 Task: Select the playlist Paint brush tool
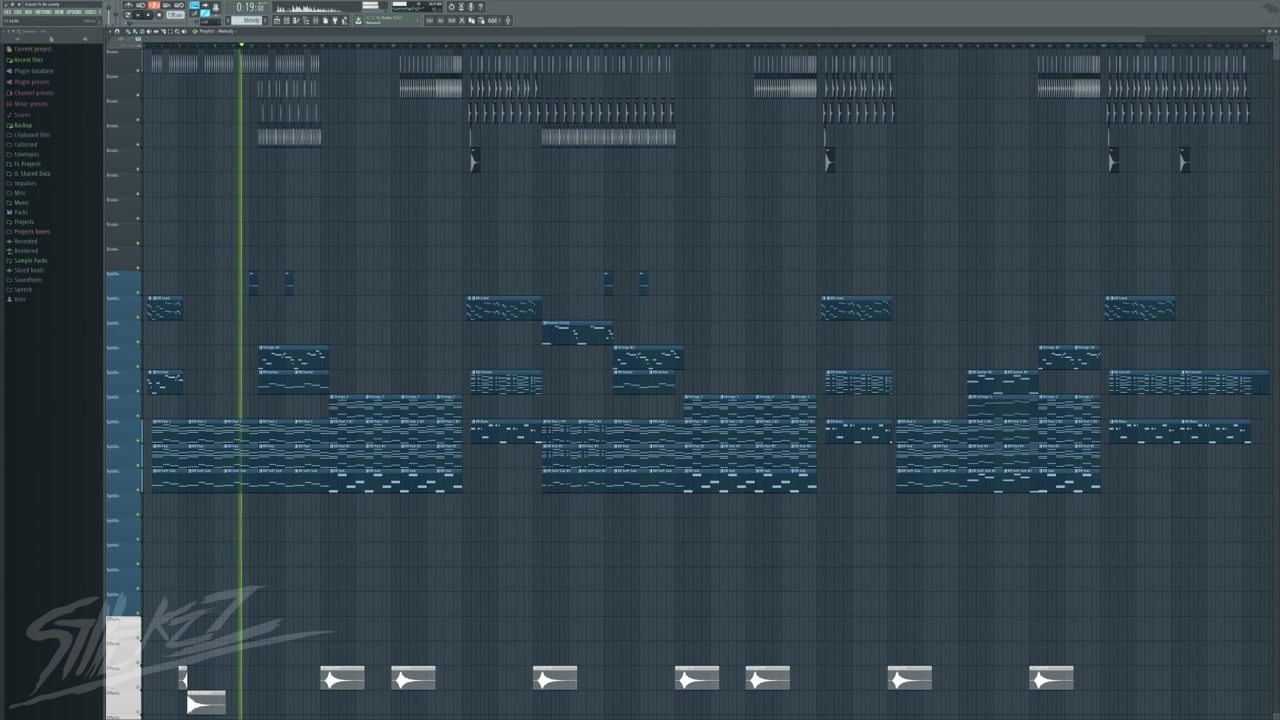pyautogui.click(x=135, y=31)
